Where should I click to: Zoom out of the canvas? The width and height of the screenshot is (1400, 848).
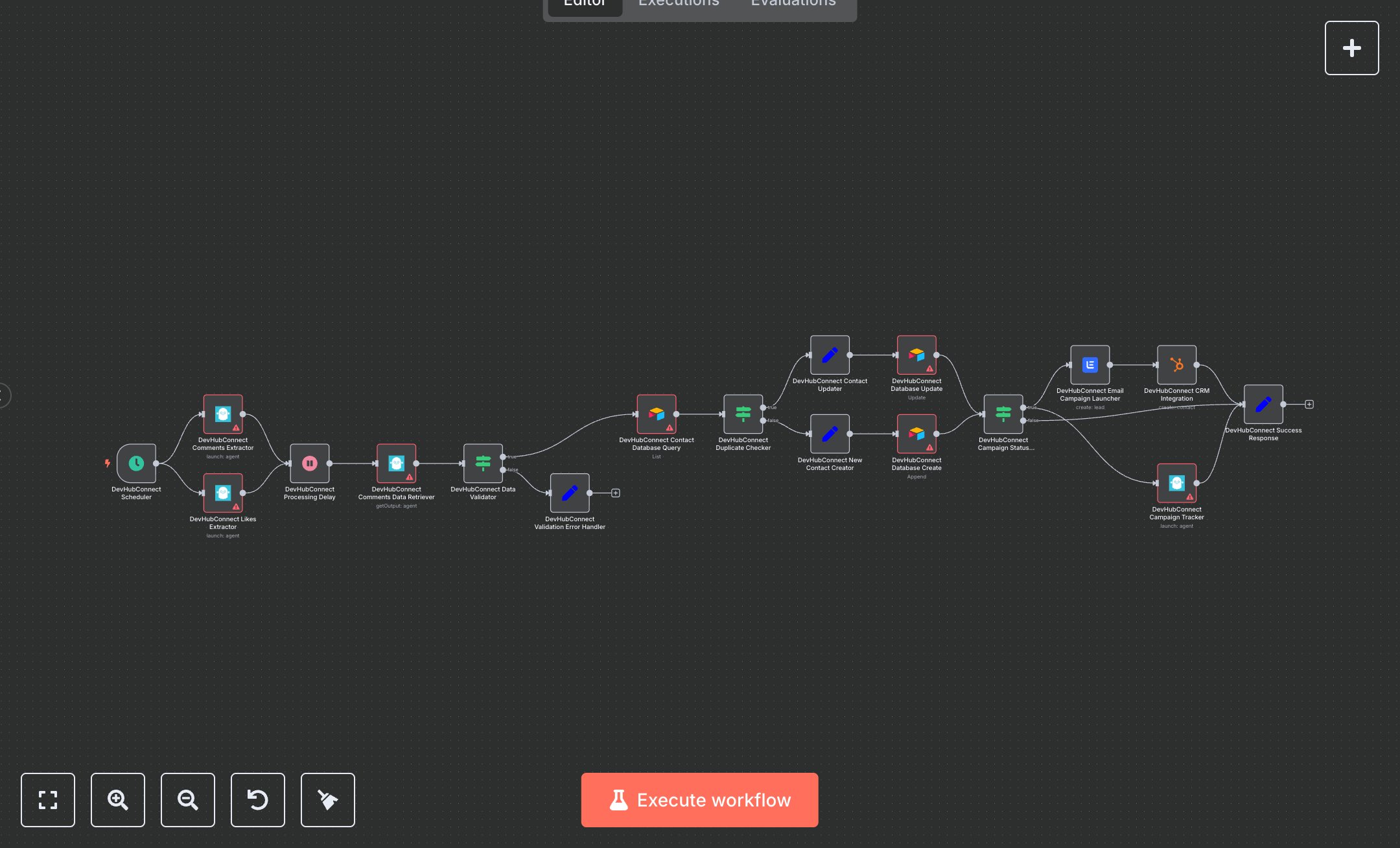pyautogui.click(x=188, y=799)
